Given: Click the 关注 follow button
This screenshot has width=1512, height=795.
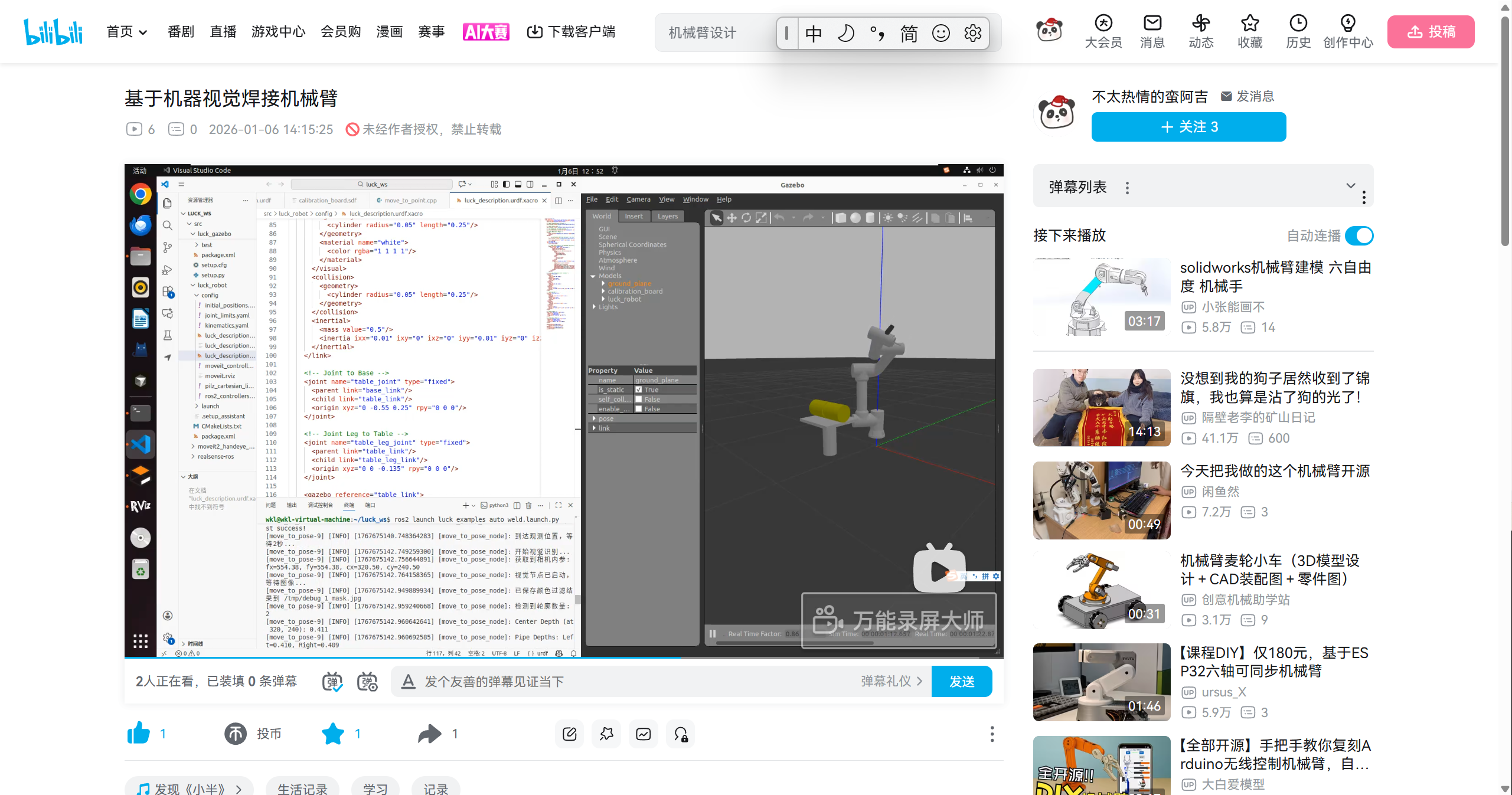Looking at the screenshot, I should pyautogui.click(x=1188, y=127).
